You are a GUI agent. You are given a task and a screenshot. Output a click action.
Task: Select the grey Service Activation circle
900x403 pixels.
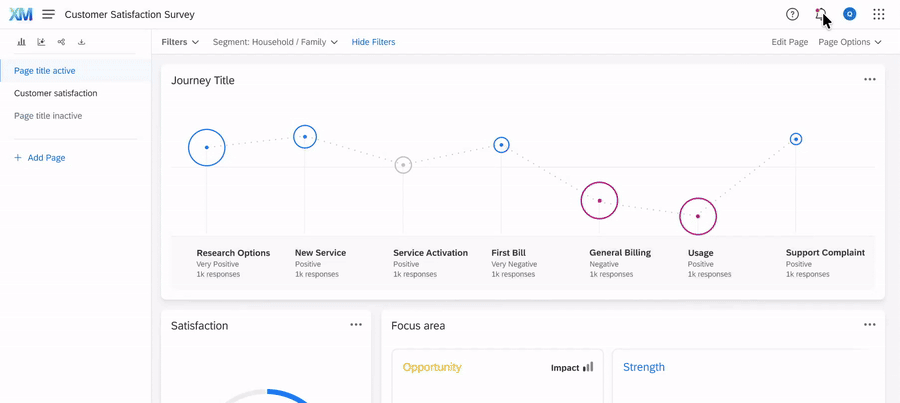403,165
